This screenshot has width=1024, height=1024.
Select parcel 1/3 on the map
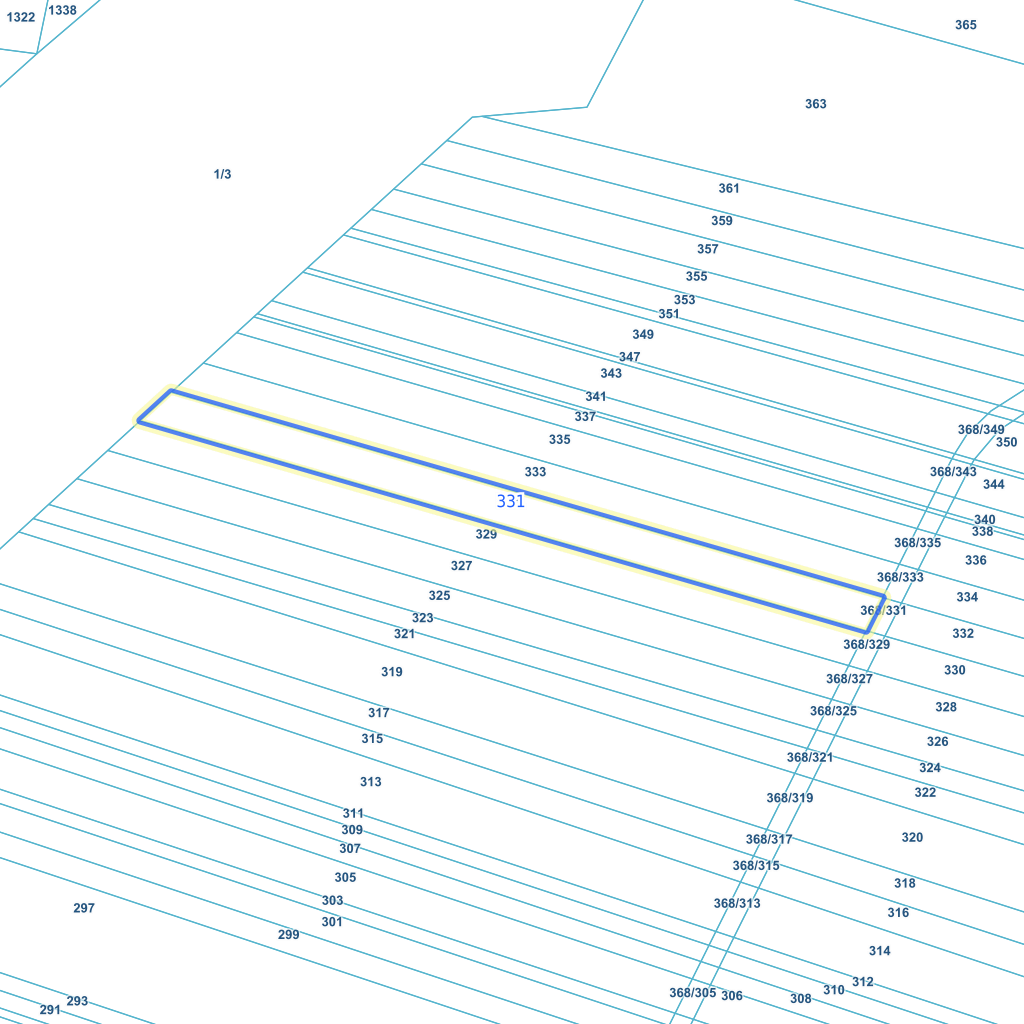point(222,175)
